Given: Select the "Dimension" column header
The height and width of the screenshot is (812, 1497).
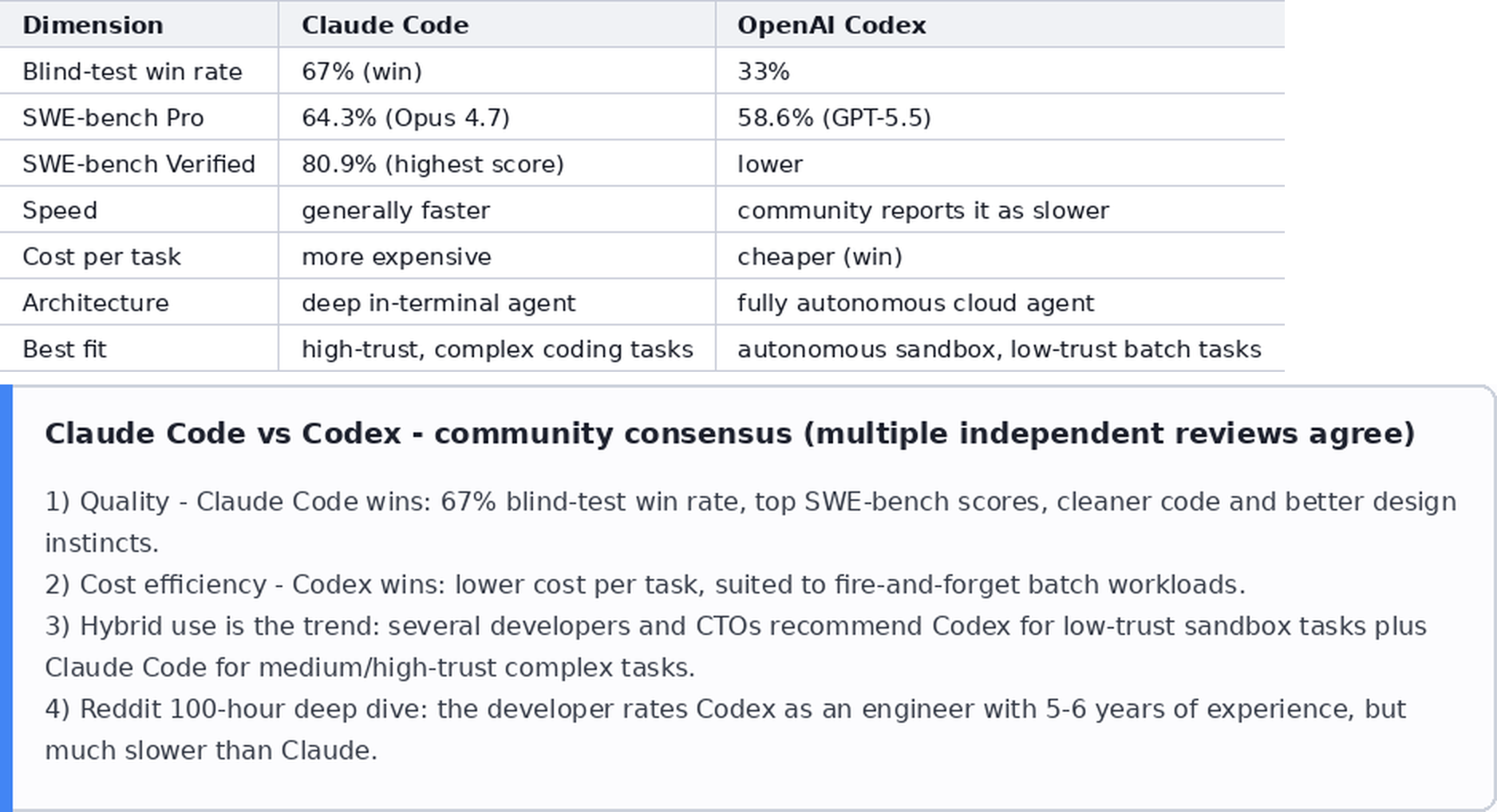Looking at the screenshot, I should [139, 25].
